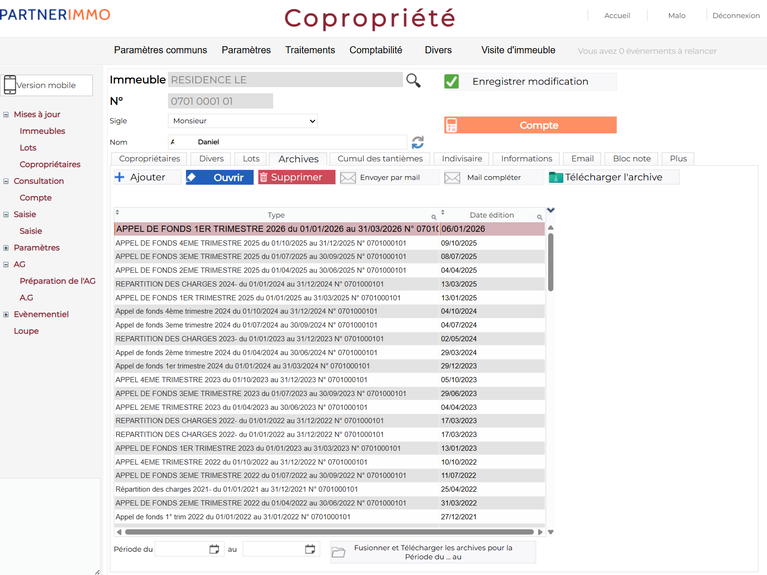The height and width of the screenshot is (575, 767).
Task: Open calendar picker for Période du start date
Action: pyautogui.click(x=214, y=549)
